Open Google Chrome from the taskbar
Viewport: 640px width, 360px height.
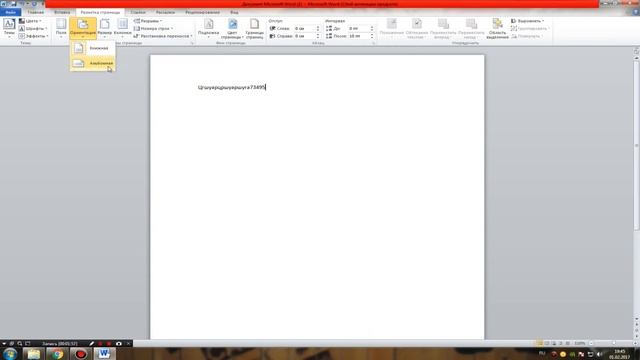point(57,354)
